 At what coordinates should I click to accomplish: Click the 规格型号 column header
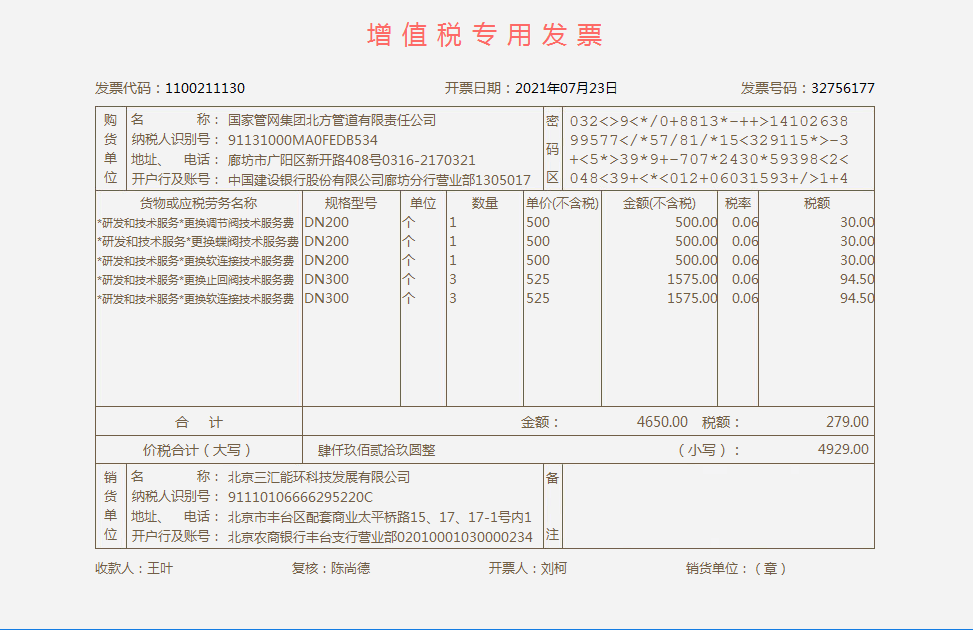351,203
